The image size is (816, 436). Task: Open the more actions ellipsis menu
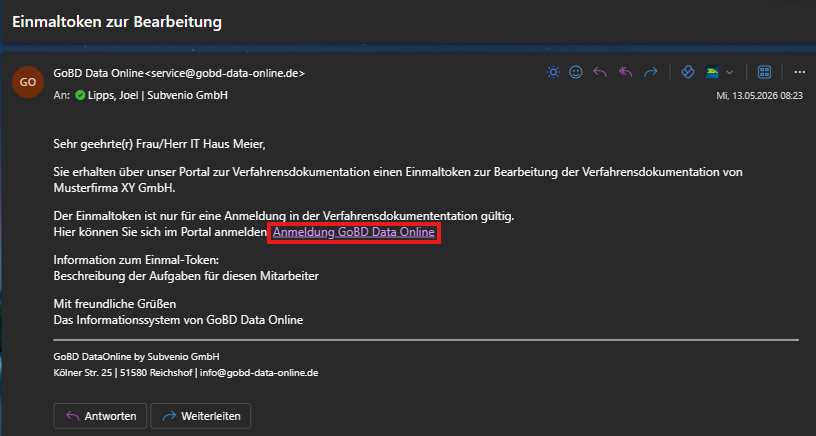pyautogui.click(x=800, y=72)
